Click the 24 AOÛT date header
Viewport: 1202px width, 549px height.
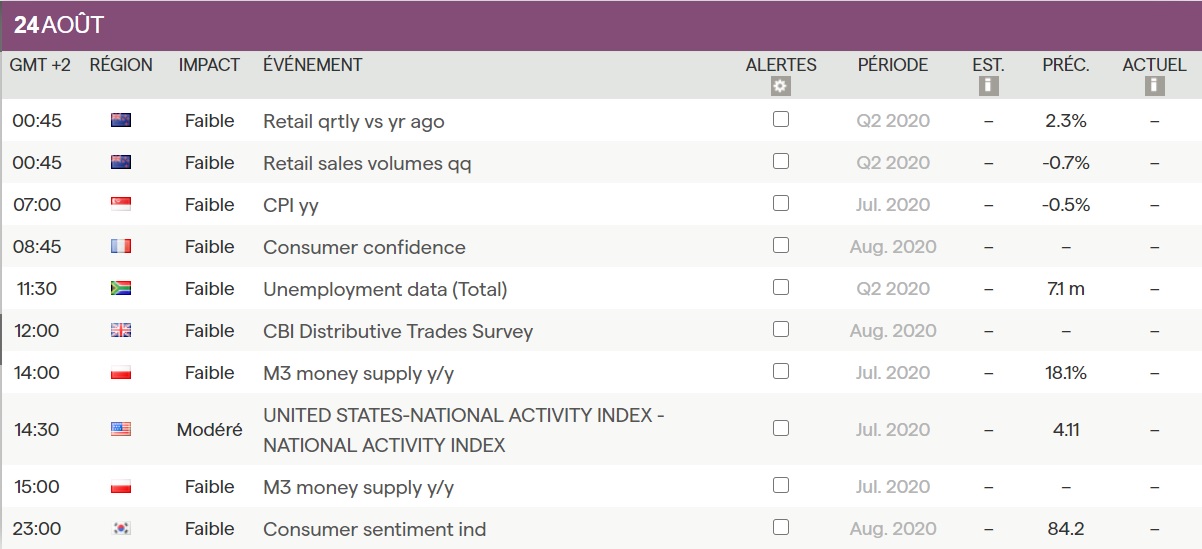[x=59, y=26]
